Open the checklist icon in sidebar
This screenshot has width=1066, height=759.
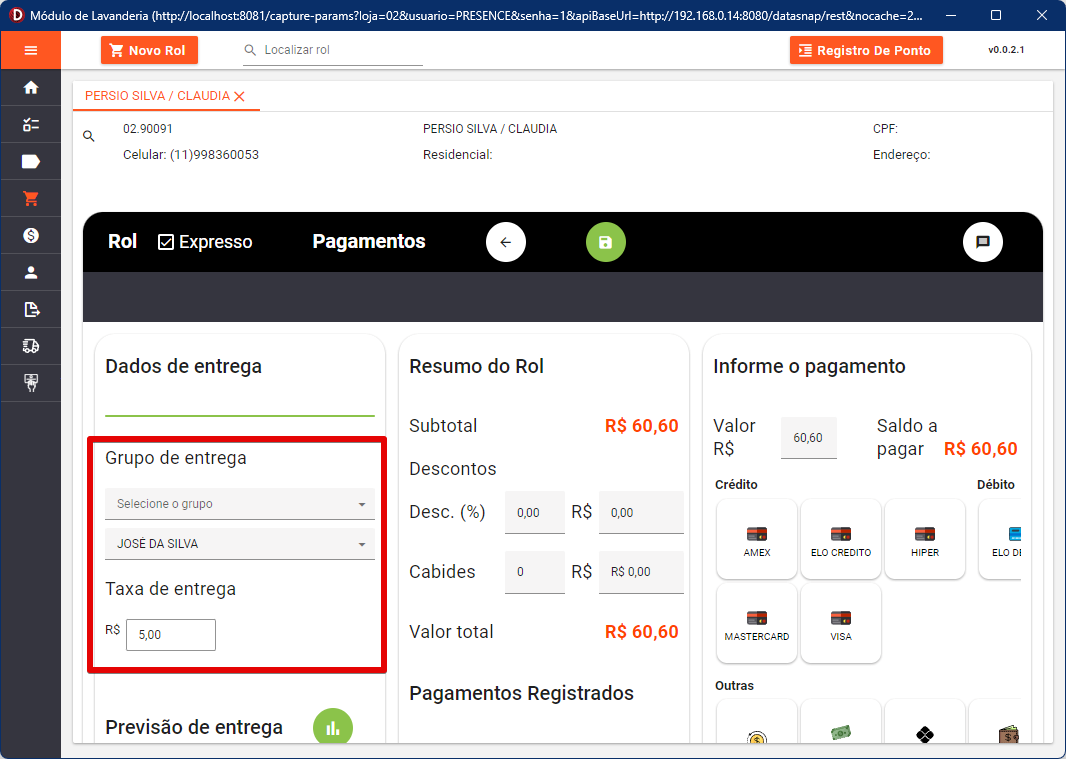[31, 124]
